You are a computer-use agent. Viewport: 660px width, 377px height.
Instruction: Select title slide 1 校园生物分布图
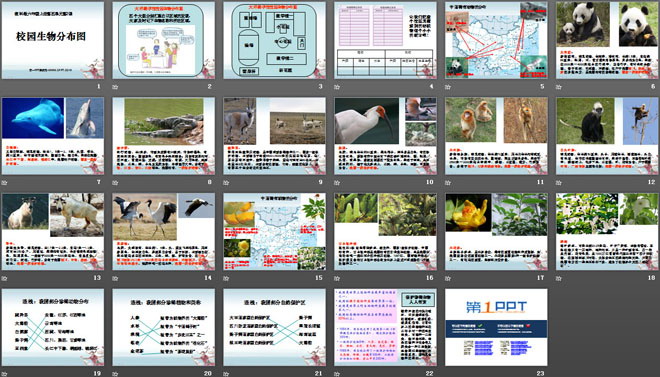[53, 40]
